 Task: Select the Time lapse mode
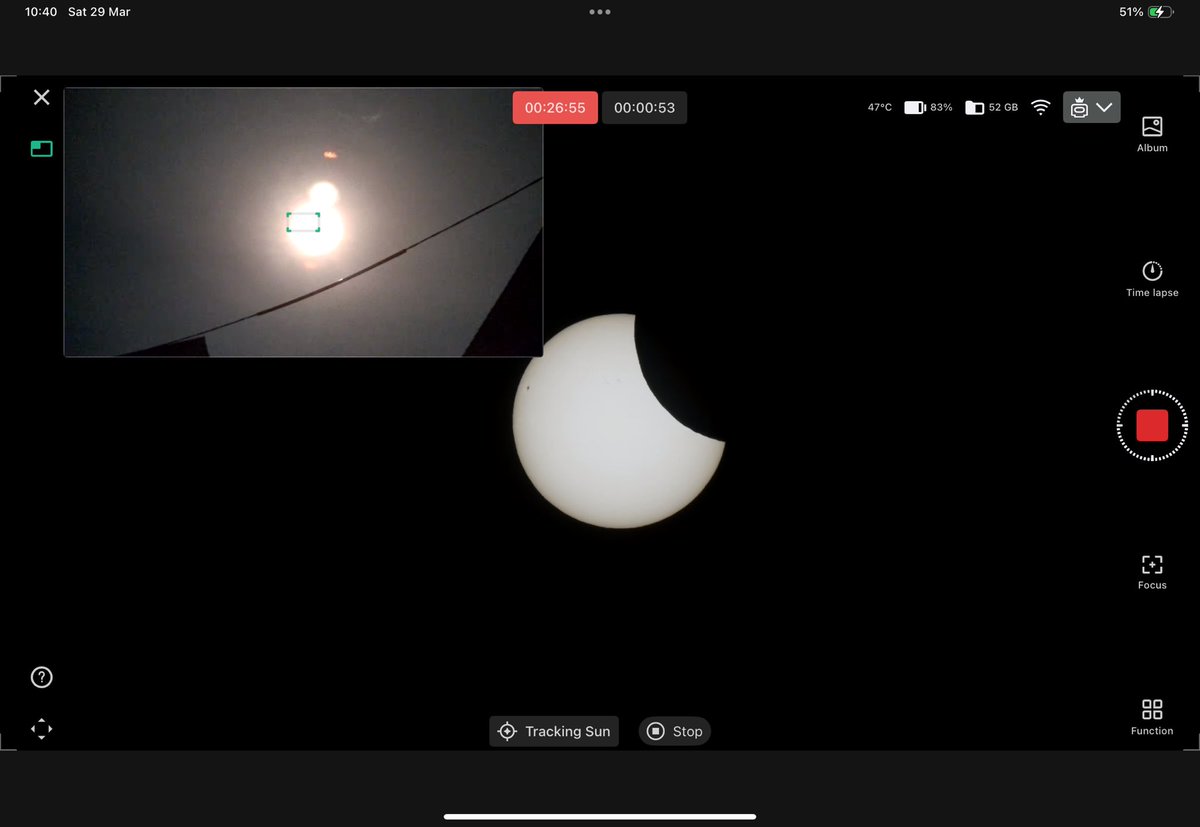(x=1152, y=279)
